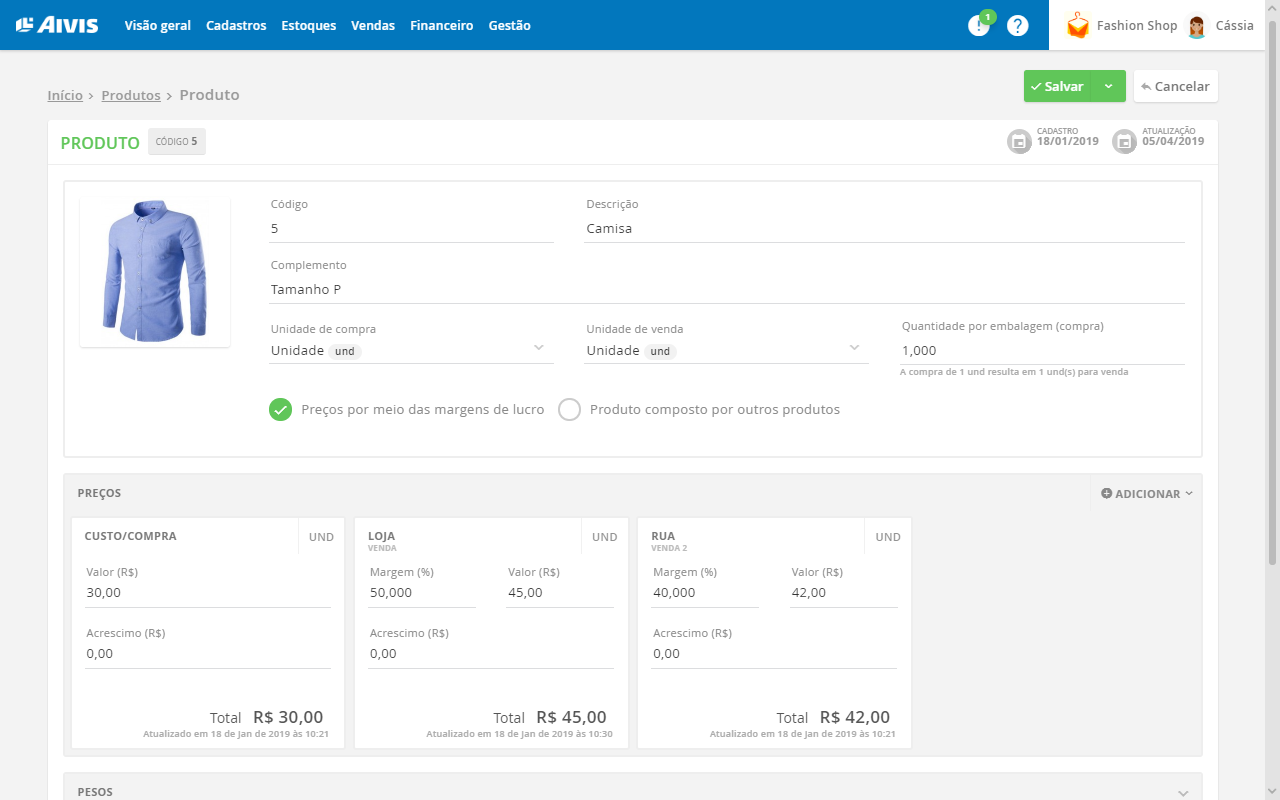
Task: Open the Estoques menu
Action: [x=309, y=25]
